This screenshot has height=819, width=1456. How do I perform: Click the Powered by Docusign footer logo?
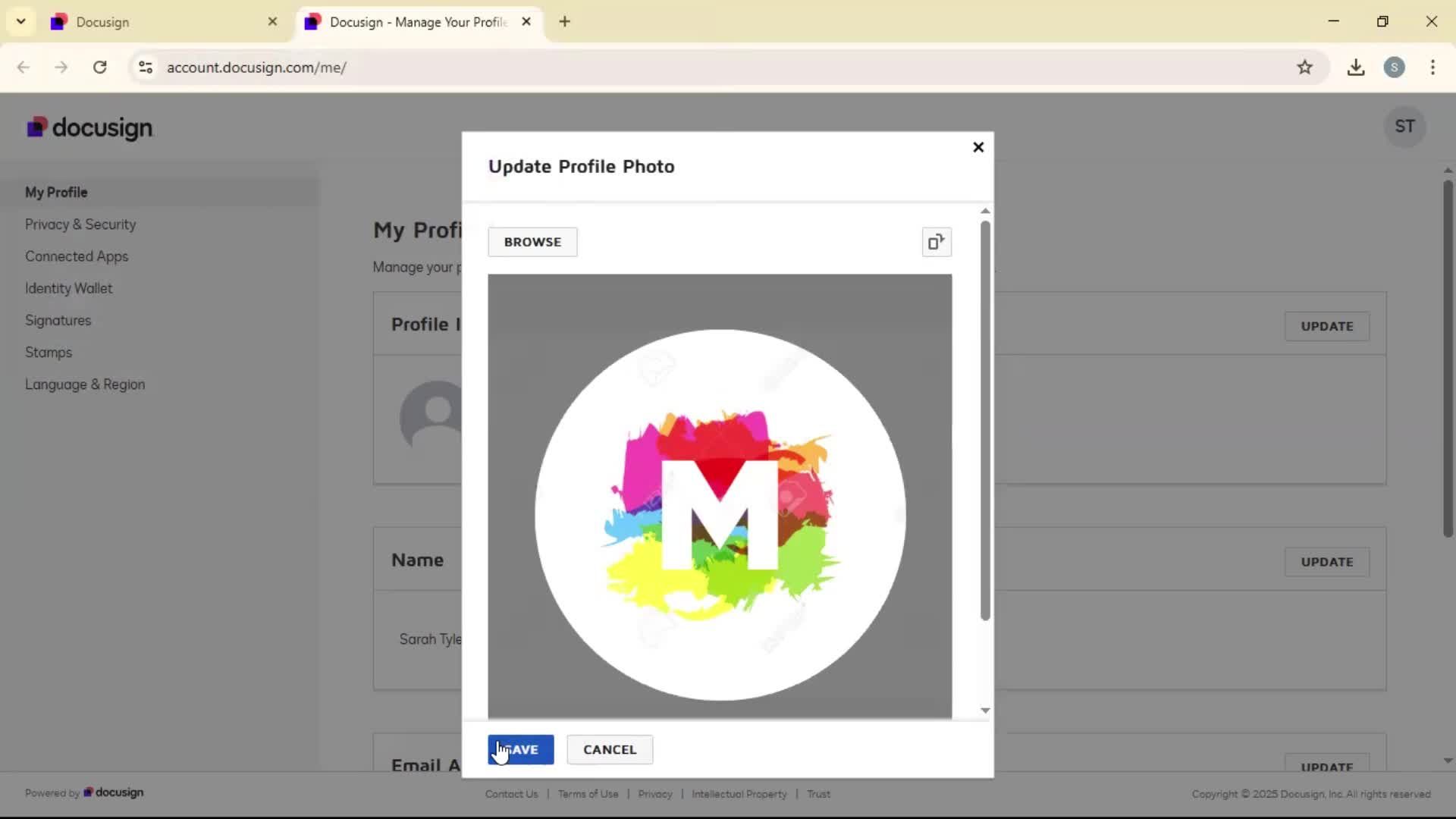[x=114, y=792]
